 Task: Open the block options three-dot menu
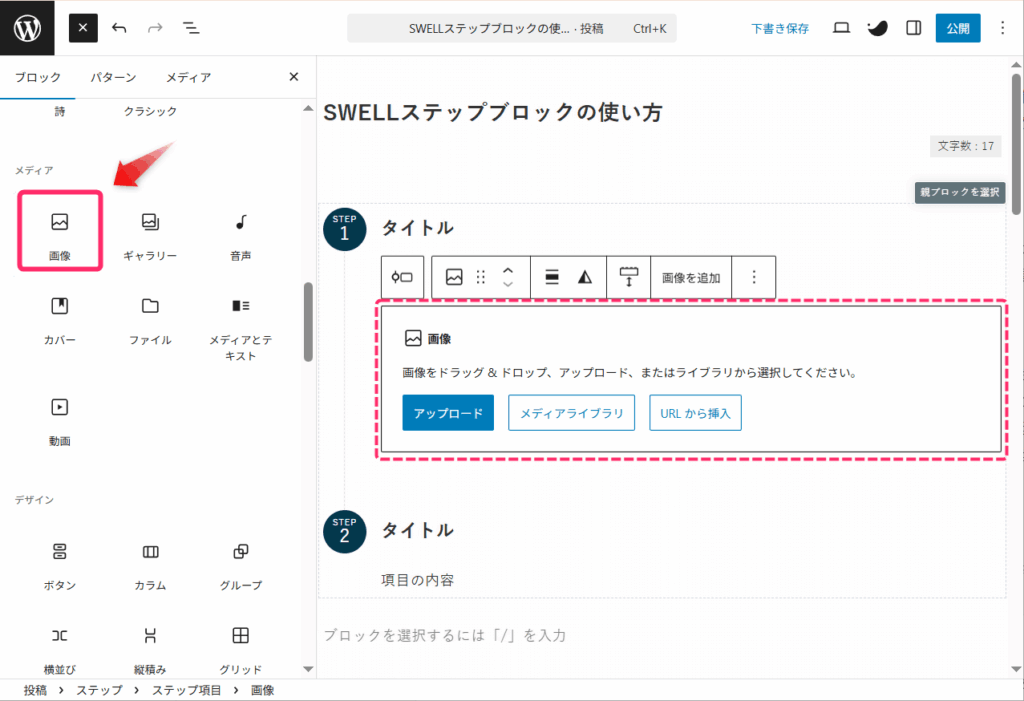coord(754,278)
